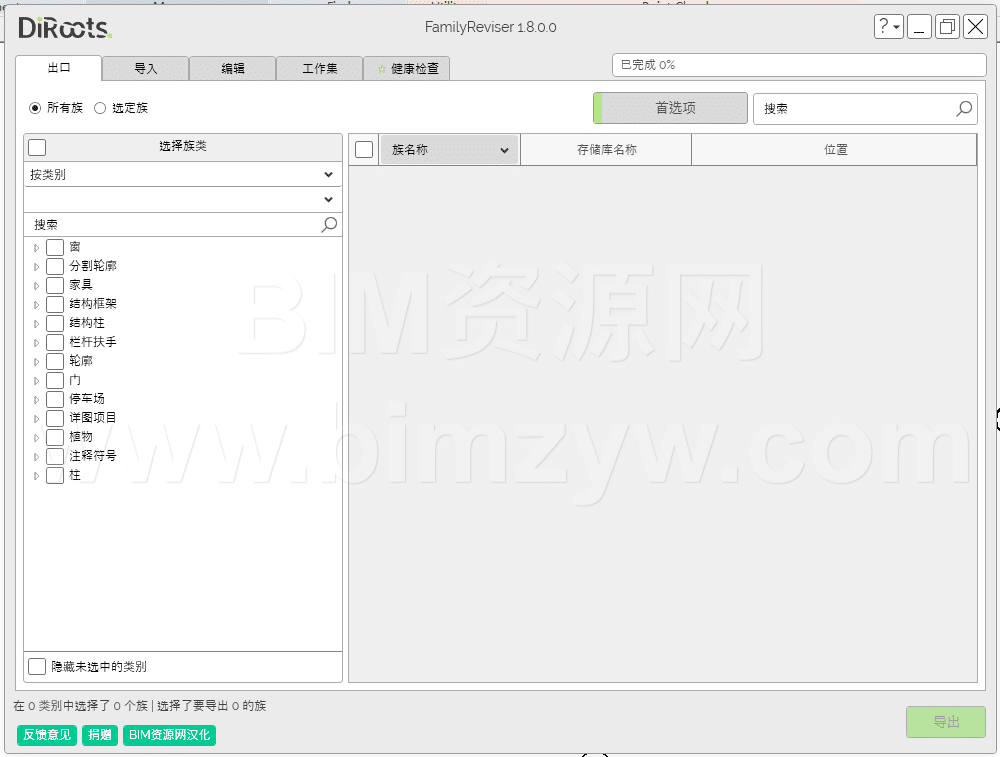Check the 隐藏未选中的类别 checkbox
The width and height of the screenshot is (1000, 757).
[37, 666]
